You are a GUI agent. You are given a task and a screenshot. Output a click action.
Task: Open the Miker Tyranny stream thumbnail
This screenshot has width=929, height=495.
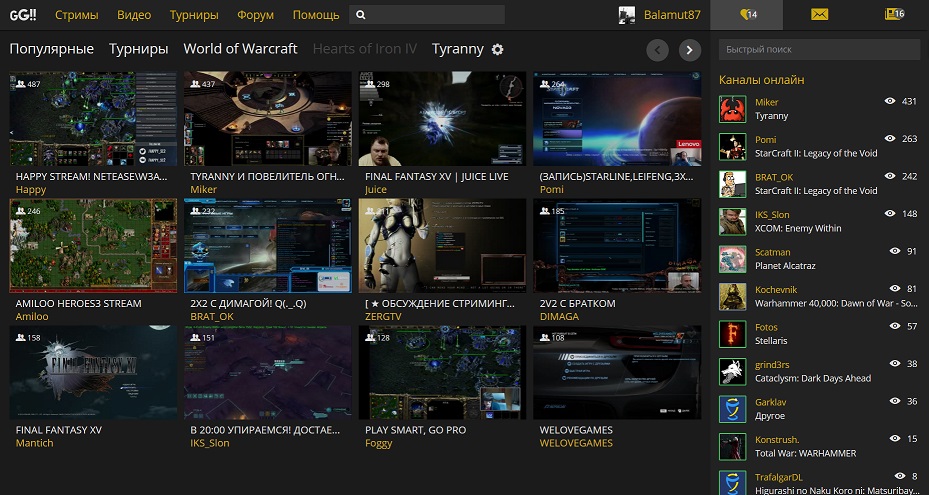[x=268, y=119]
